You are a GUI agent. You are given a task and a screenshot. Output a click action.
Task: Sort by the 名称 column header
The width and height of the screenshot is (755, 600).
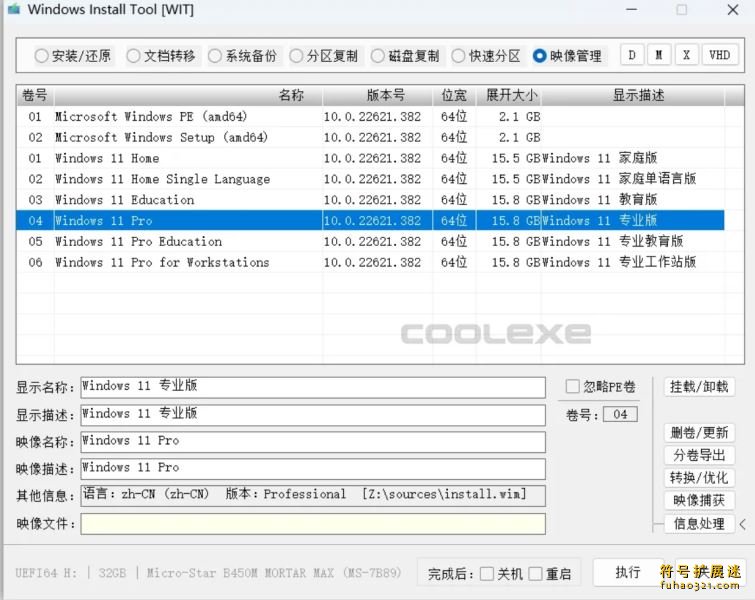(x=188, y=95)
